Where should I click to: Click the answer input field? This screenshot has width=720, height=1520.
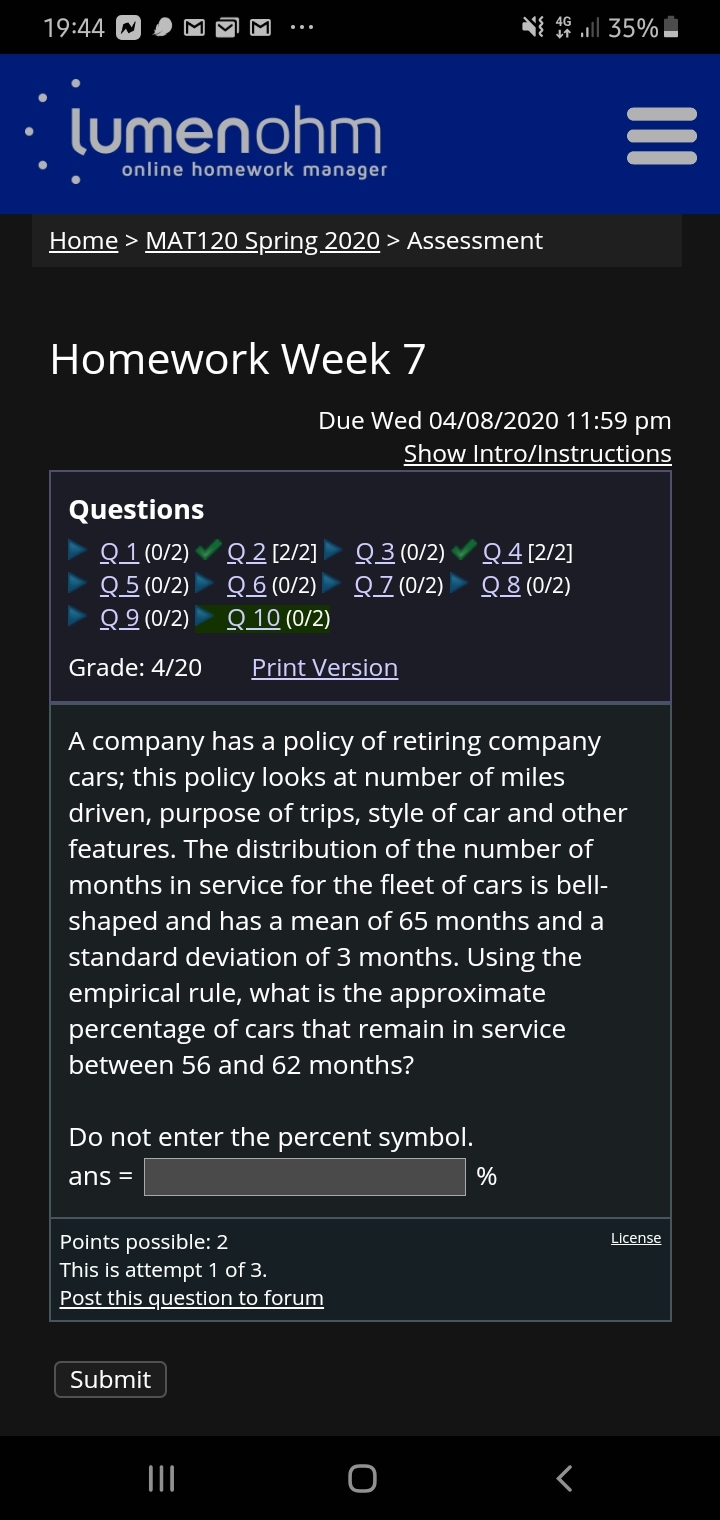coord(304,1177)
